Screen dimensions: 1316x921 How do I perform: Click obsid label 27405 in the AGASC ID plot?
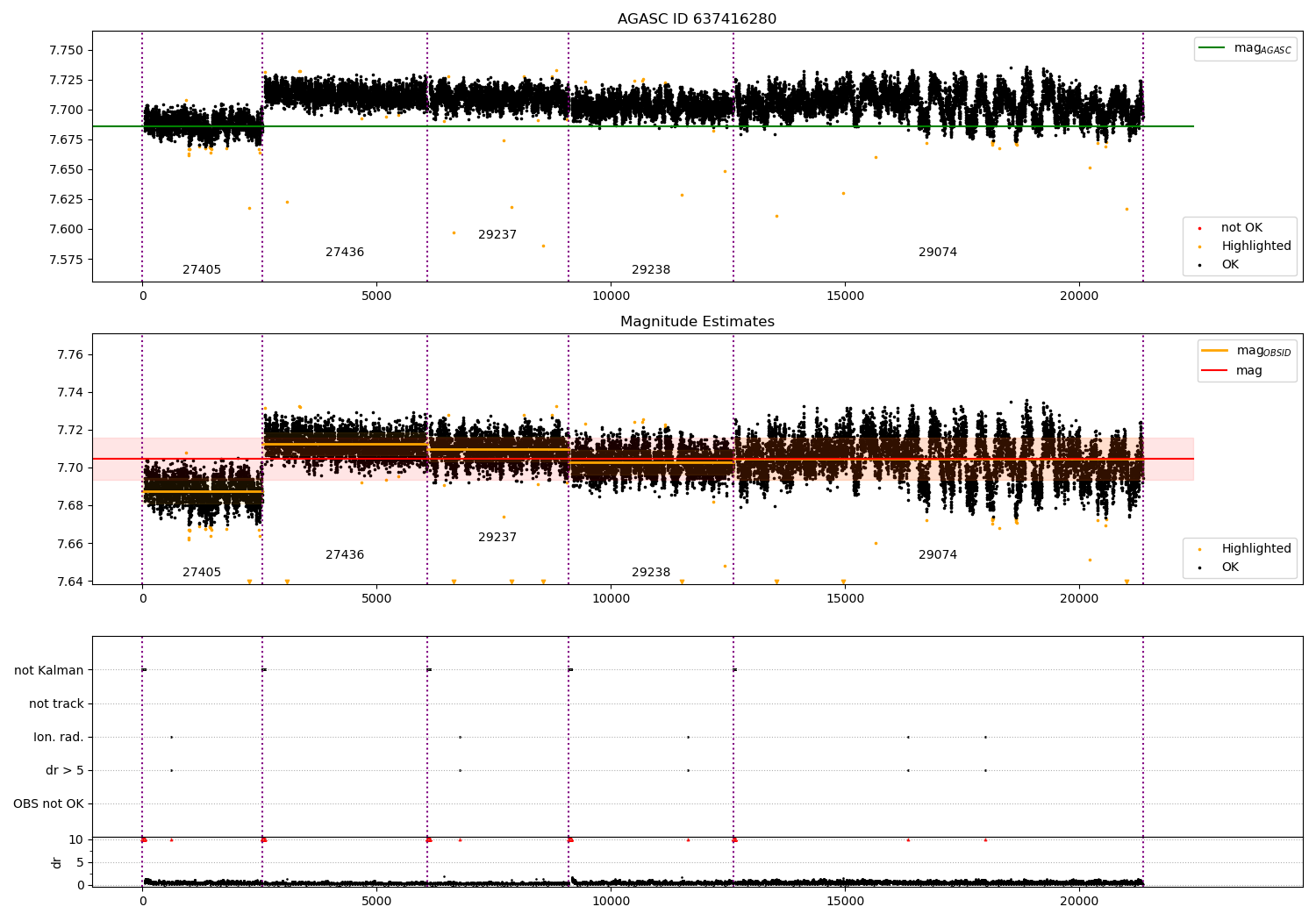202,270
